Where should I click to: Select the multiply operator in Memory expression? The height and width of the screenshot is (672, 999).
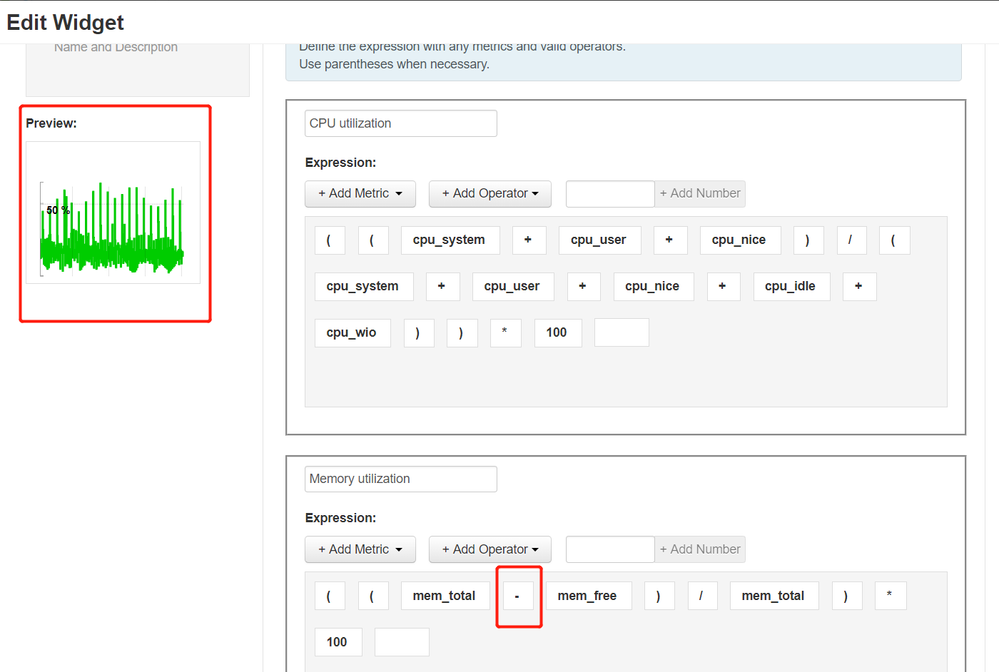click(891, 596)
